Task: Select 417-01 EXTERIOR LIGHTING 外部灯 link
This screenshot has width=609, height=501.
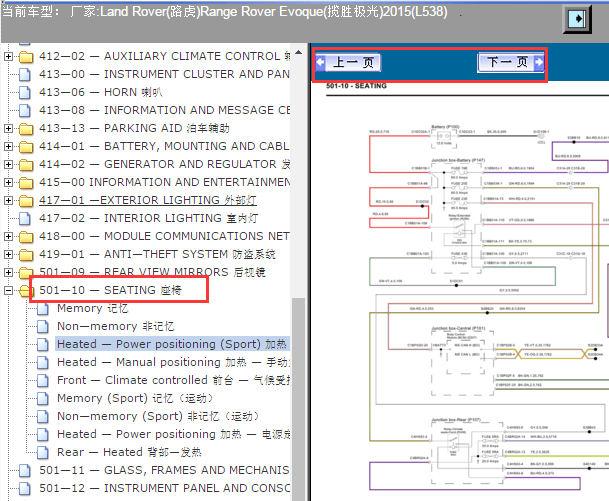Action: coord(148,200)
